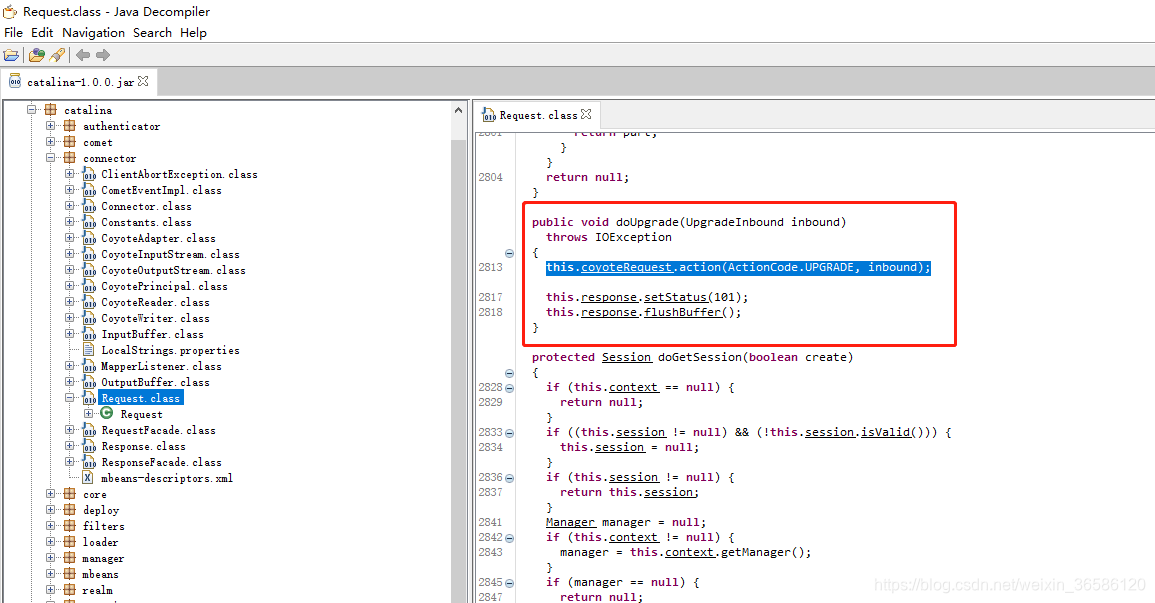
Task: Select RequestFacade.class in the tree
Action: [158, 430]
